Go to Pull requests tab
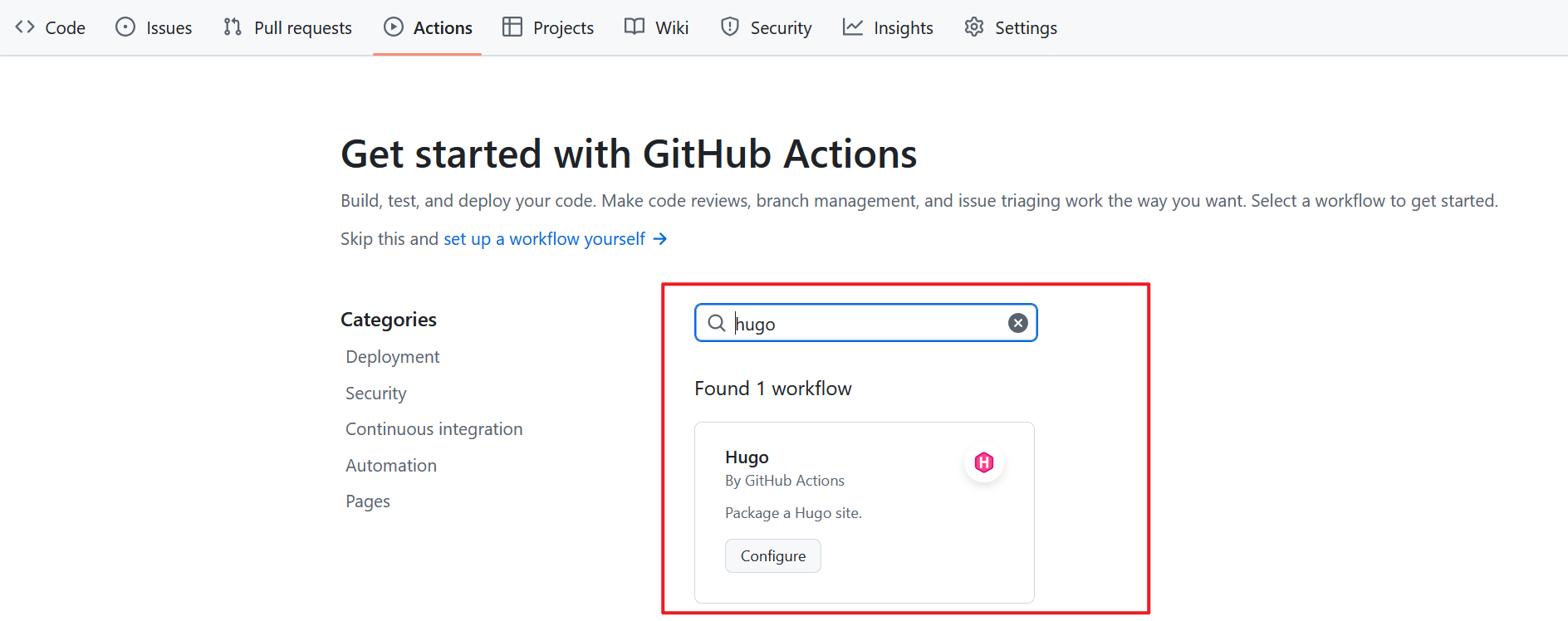This screenshot has width=1568, height=621. point(287,27)
